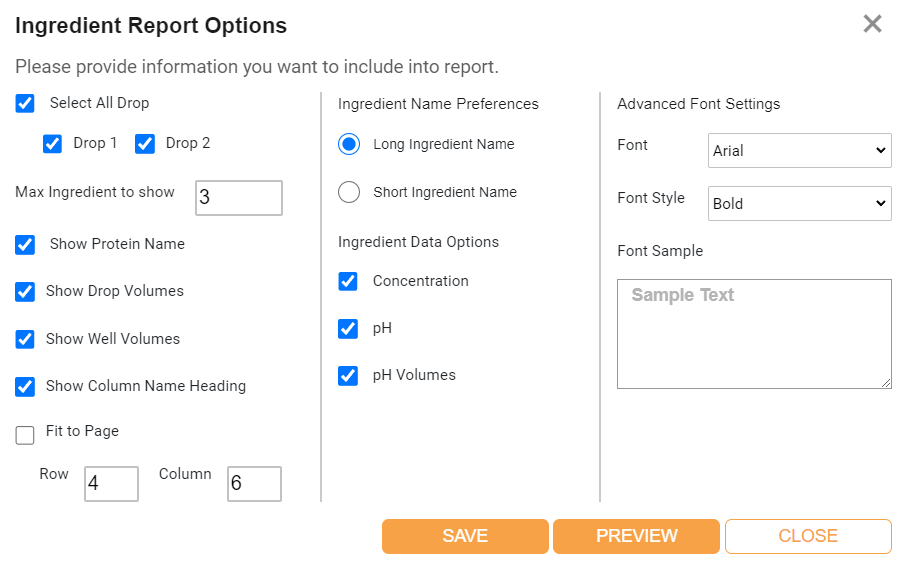
Task: Click the Max Ingredient to show field
Action: tap(238, 198)
